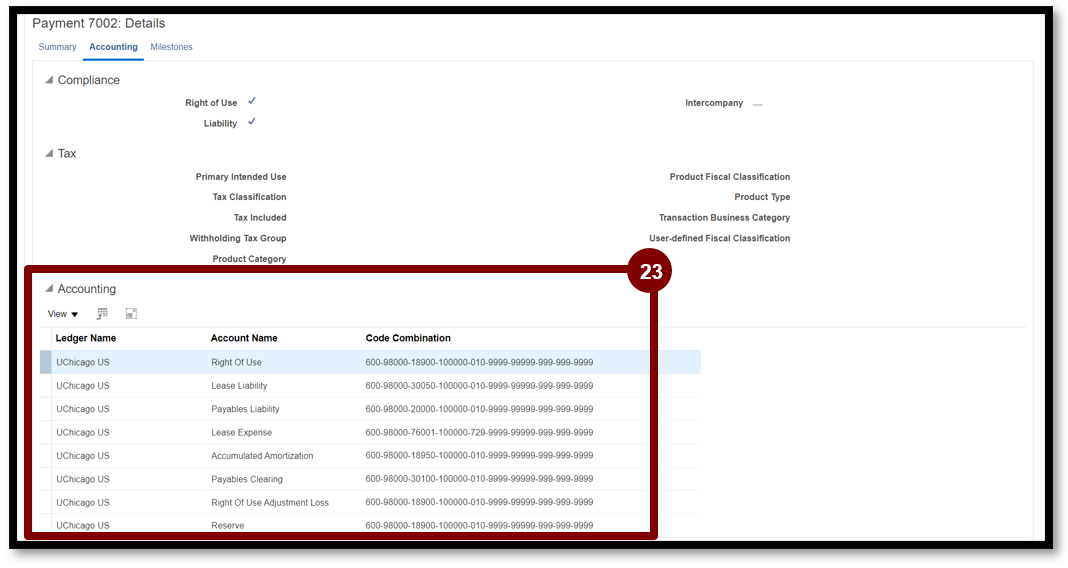Viewport: 1068px width, 568px height.
Task: Click UChicago US in the Adjustment Loss row
Action: pyautogui.click(x=82, y=503)
